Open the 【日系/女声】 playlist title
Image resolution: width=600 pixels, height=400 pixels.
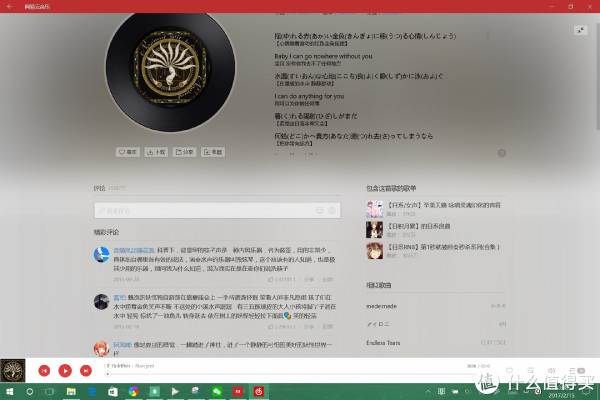pos(444,205)
